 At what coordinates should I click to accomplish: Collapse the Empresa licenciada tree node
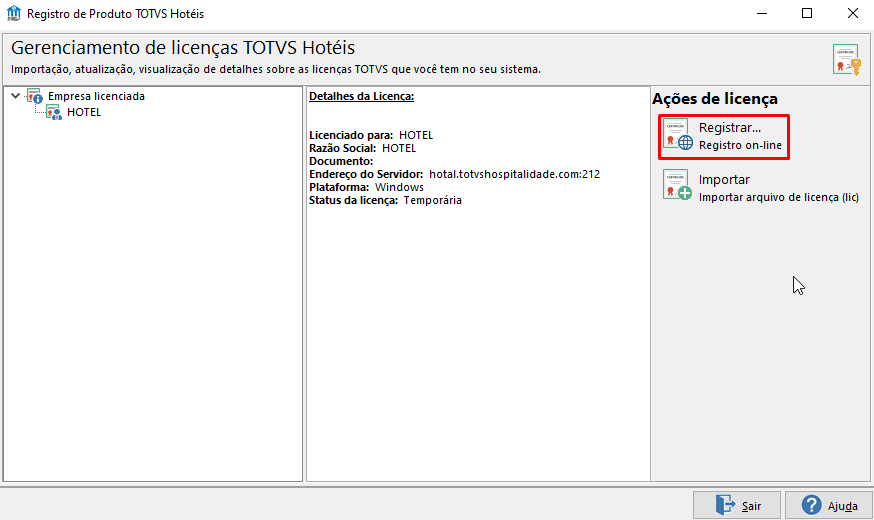16,96
